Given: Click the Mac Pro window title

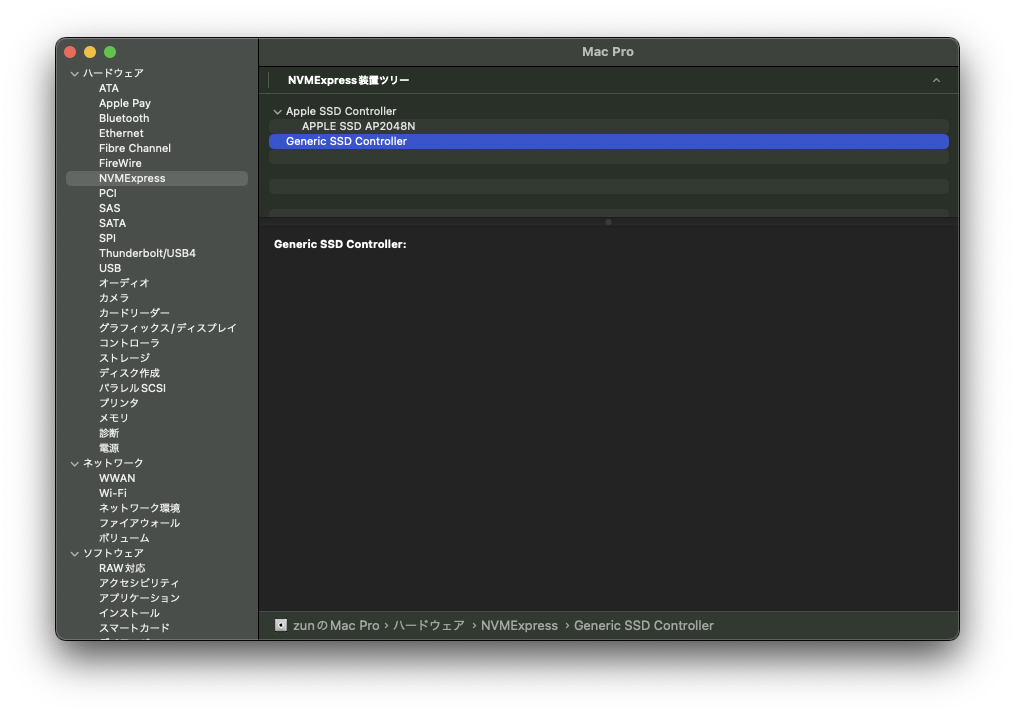Looking at the screenshot, I should [x=607, y=52].
